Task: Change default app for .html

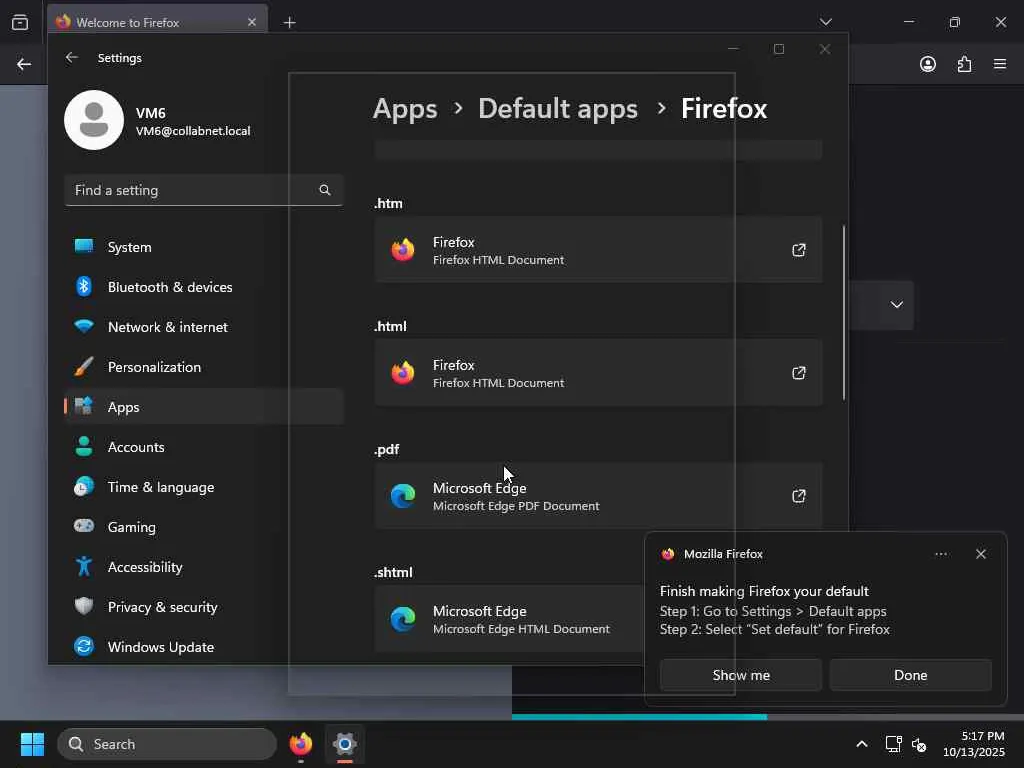Action: (x=598, y=373)
